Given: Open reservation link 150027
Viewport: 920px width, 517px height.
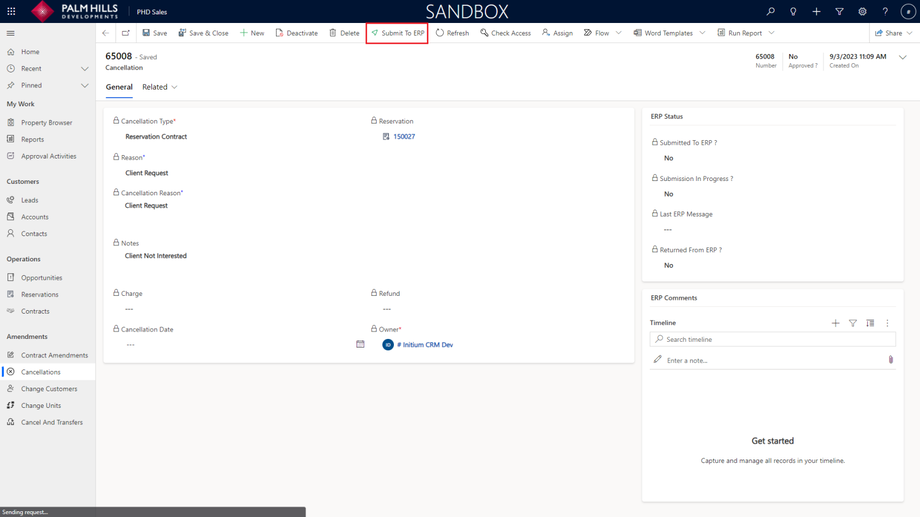Looking at the screenshot, I should (x=404, y=136).
